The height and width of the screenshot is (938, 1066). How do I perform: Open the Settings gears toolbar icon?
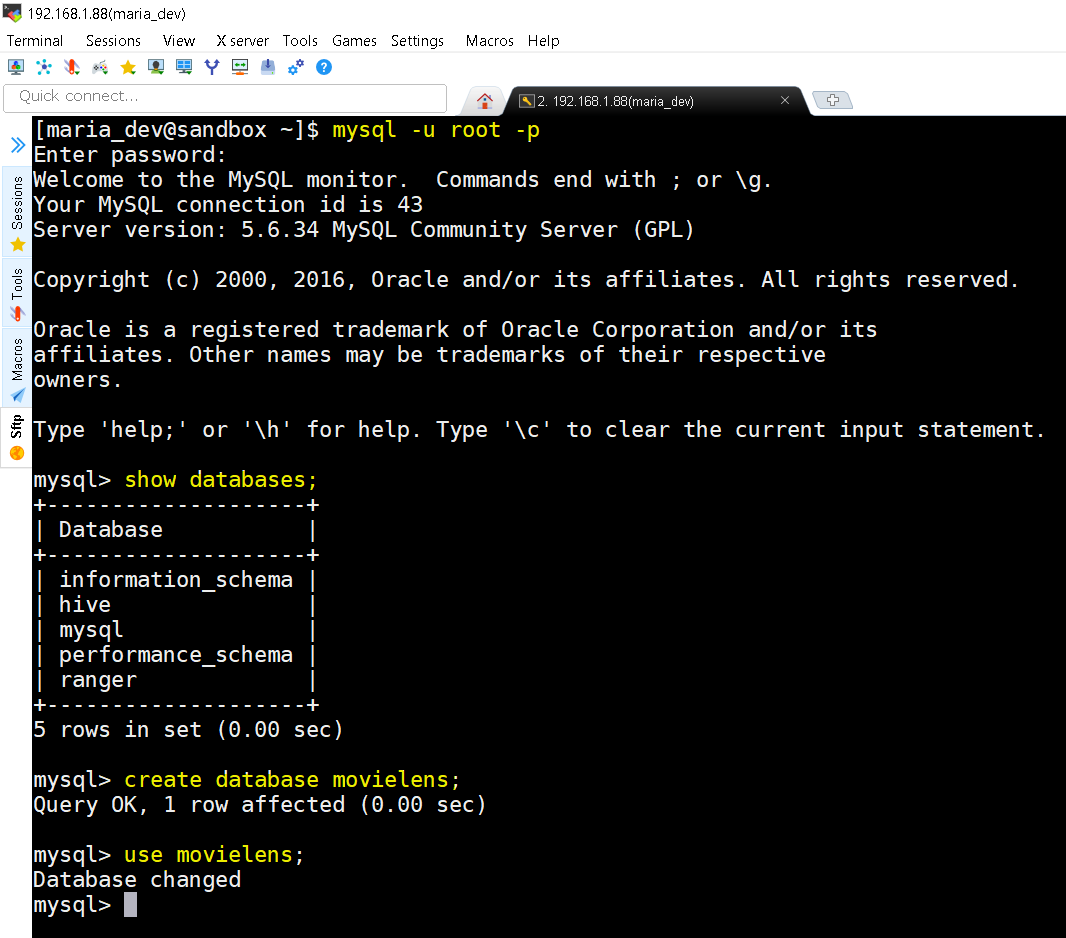tap(296, 67)
